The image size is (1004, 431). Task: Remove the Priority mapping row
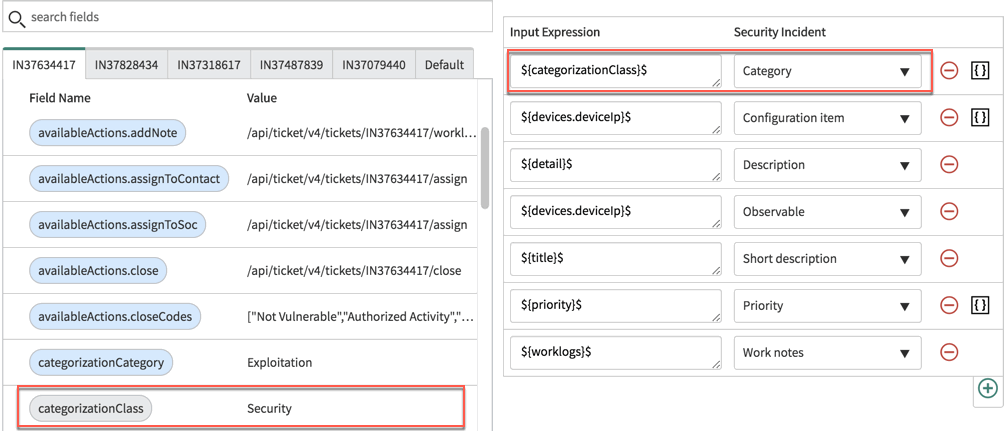coord(948,305)
